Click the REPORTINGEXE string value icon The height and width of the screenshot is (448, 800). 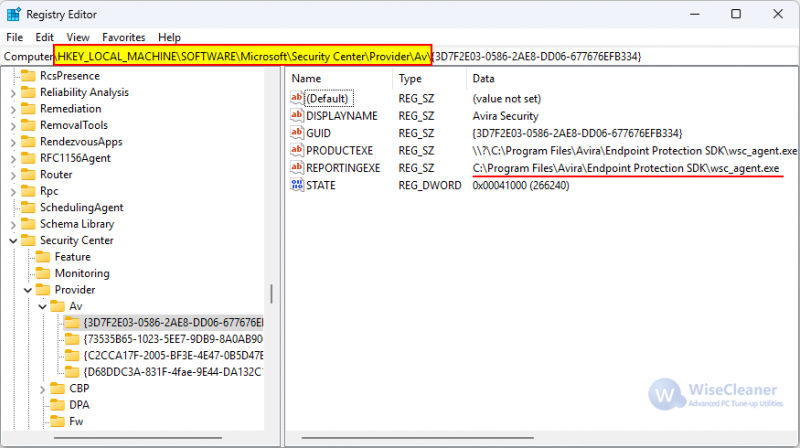(296, 167)
